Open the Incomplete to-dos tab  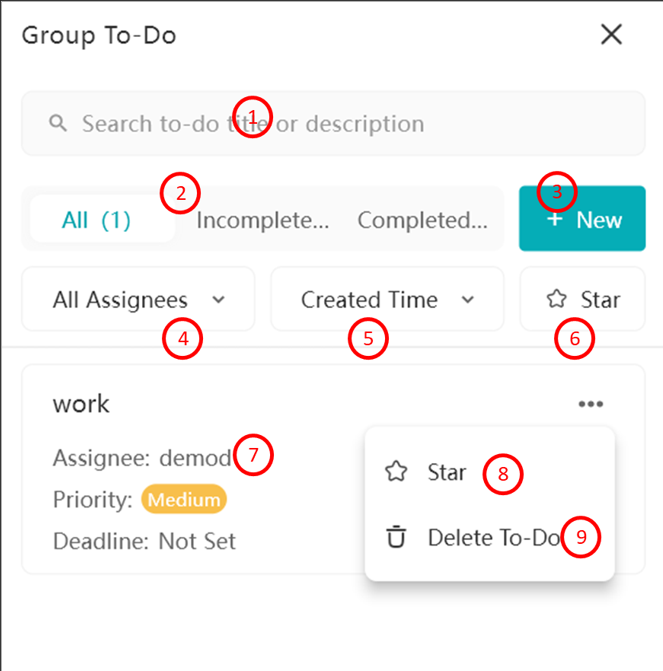262,220
